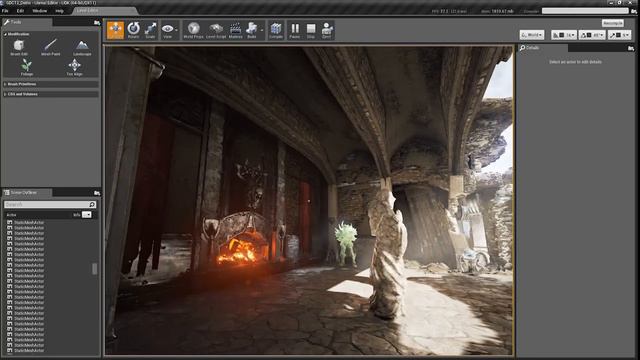This screenshot has width=640, height=360.
Task: Pause the running simulation
Action: 295,30
